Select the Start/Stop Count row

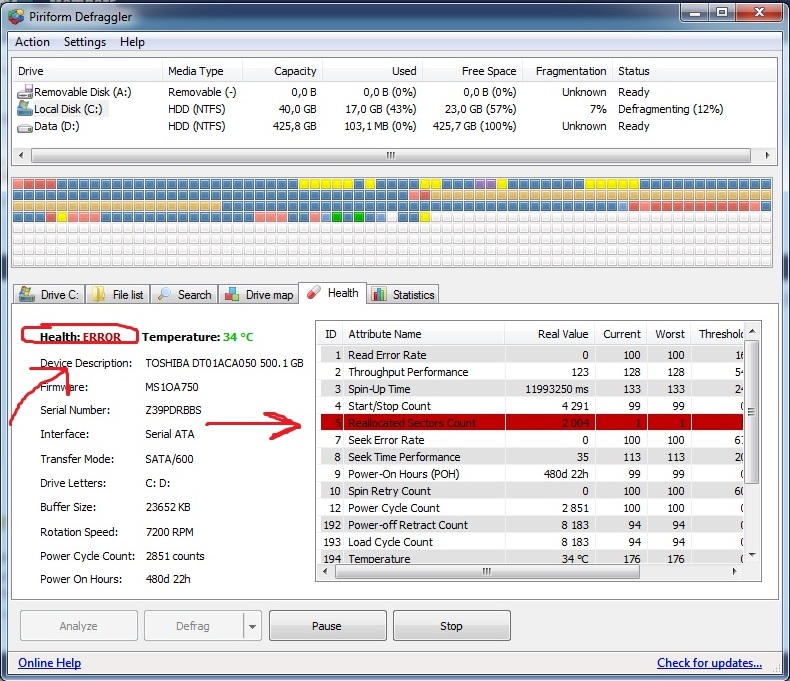click(532, 406)
